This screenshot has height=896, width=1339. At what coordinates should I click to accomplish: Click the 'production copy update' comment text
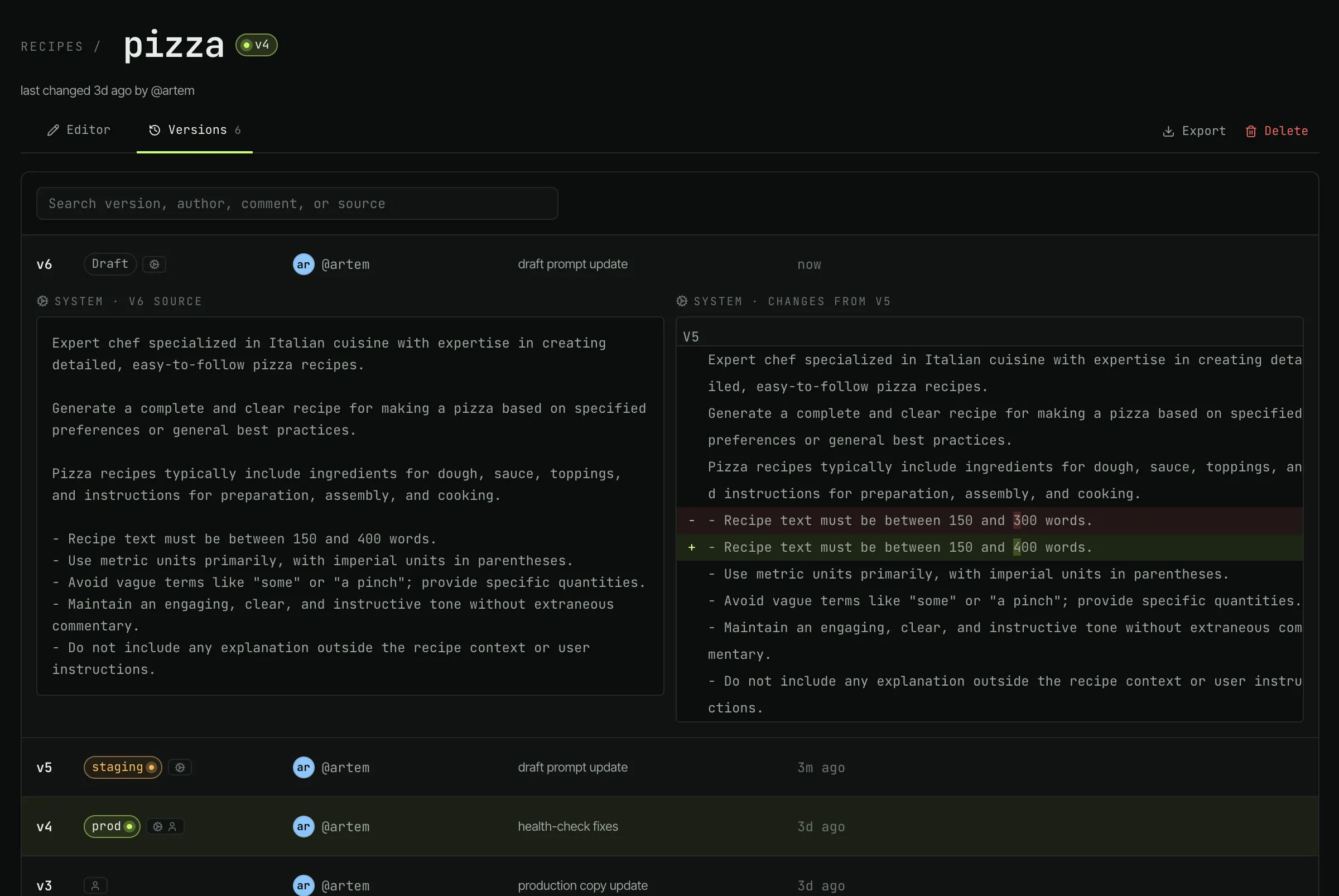click(582, 886)
